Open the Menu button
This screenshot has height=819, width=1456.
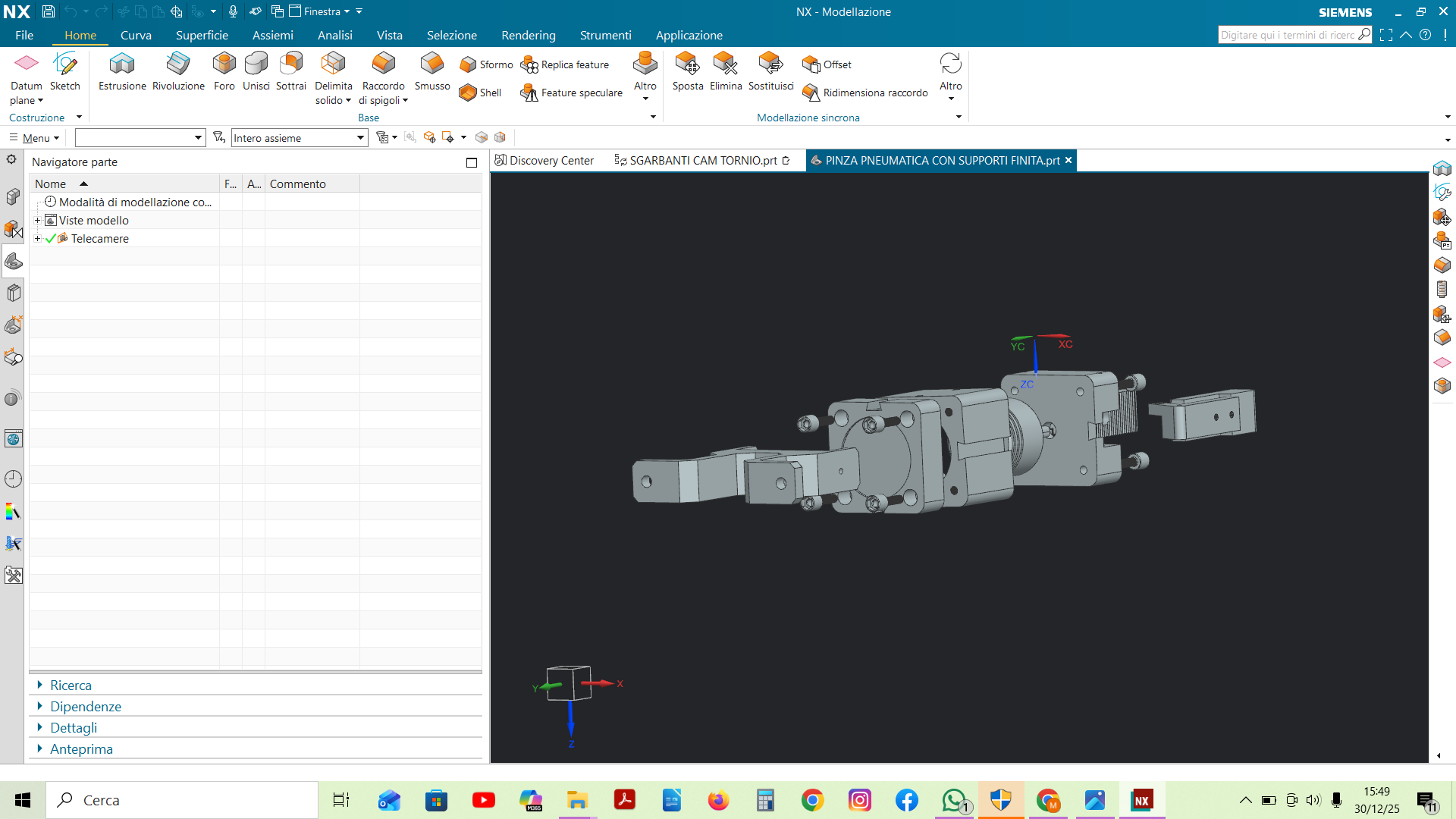35,138
